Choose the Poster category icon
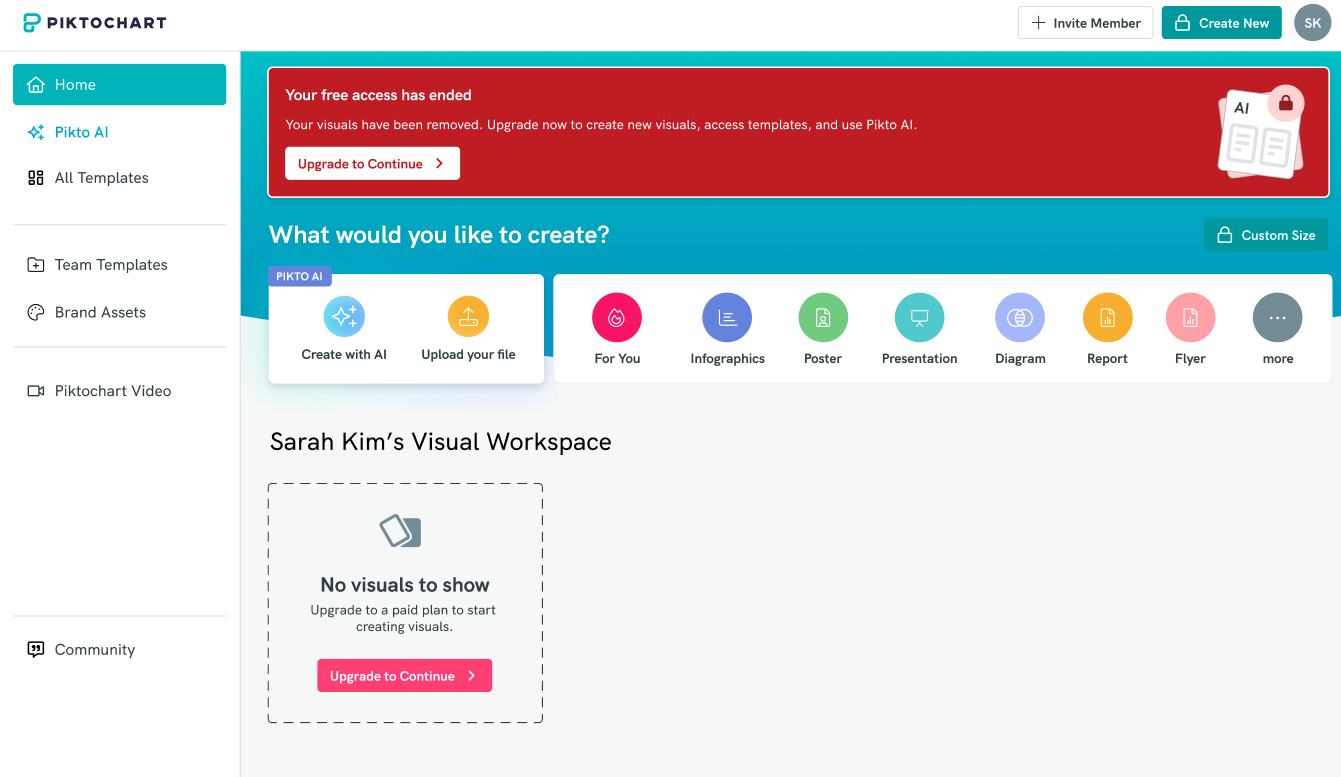The height and width of the screenshot is (777, 1341). coord(823,318)
